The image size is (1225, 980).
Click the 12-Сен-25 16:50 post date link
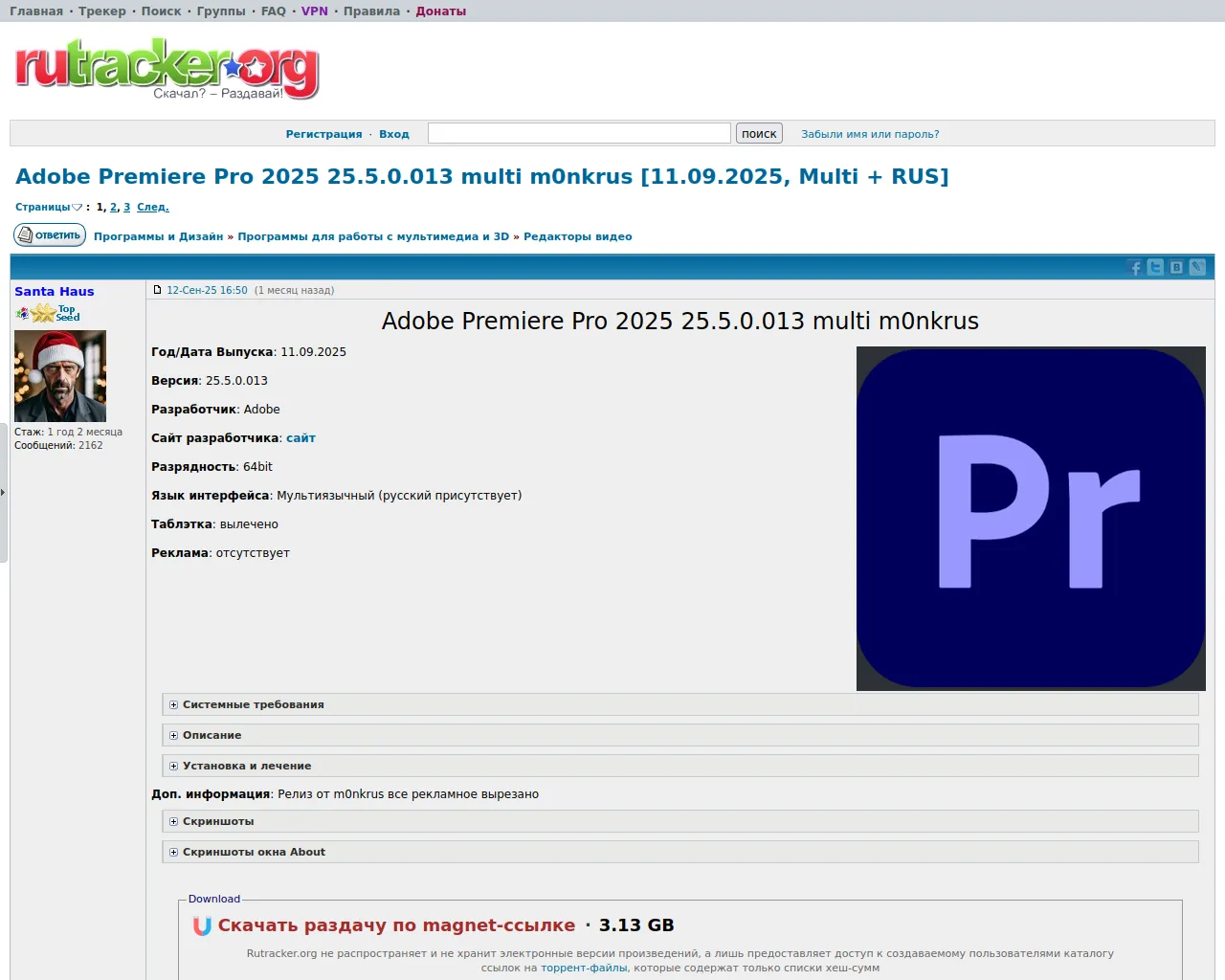click(x=207, y=290)
